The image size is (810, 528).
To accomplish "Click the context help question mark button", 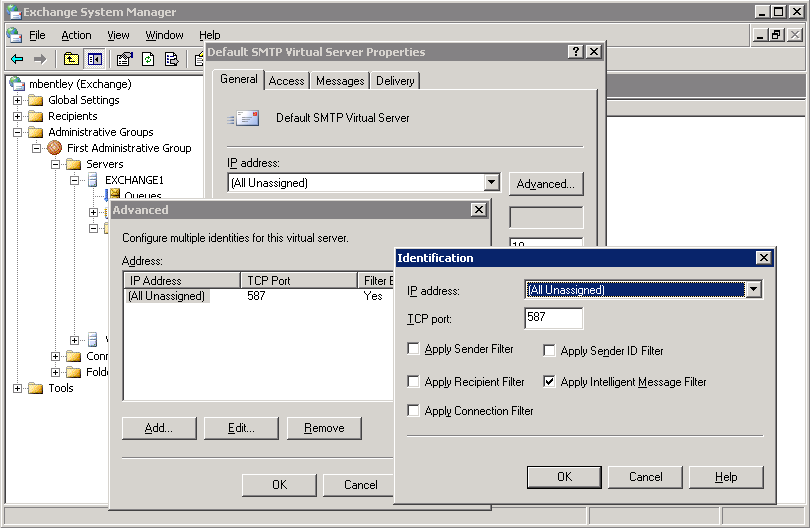I will (x=575, y=51).
